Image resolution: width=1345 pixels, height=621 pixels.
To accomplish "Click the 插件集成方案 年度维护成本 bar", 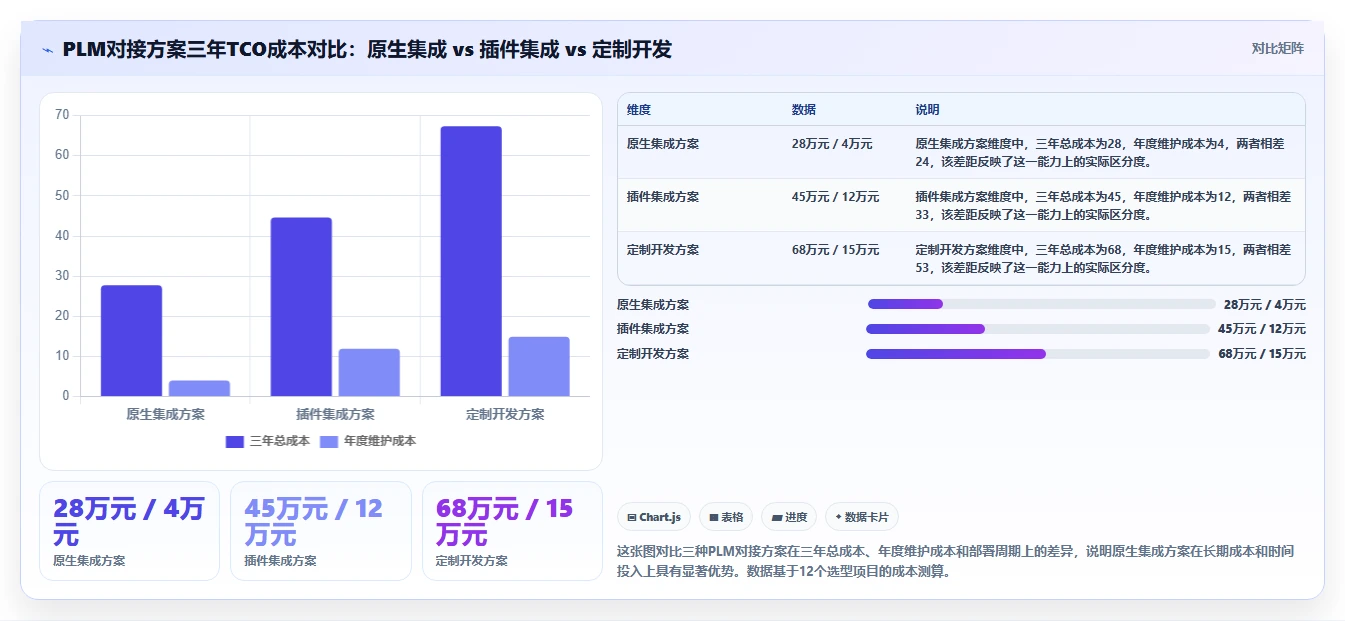I will click(369, 372).
